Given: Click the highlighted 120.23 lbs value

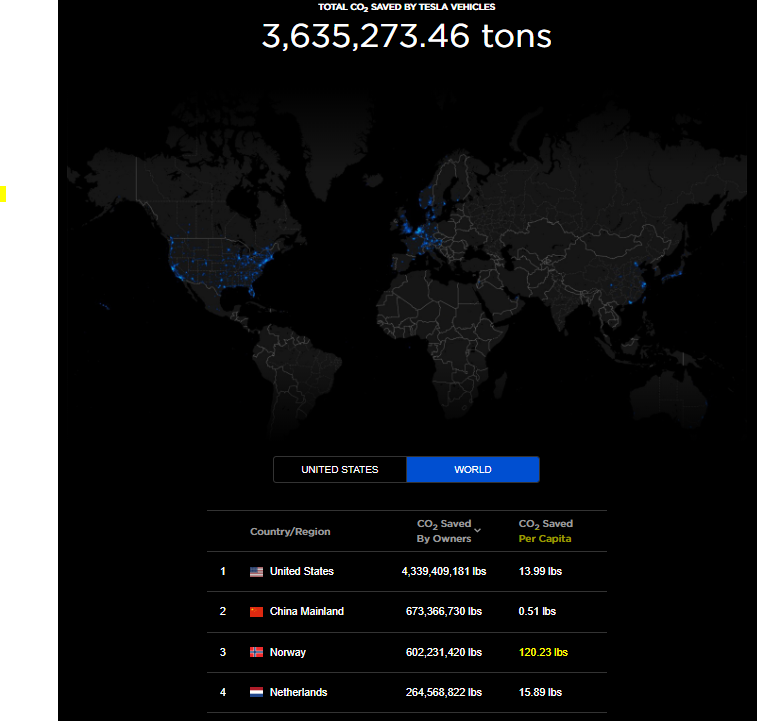Looking at the screenshot, I should pyautogui.click(x=543, y=652).
